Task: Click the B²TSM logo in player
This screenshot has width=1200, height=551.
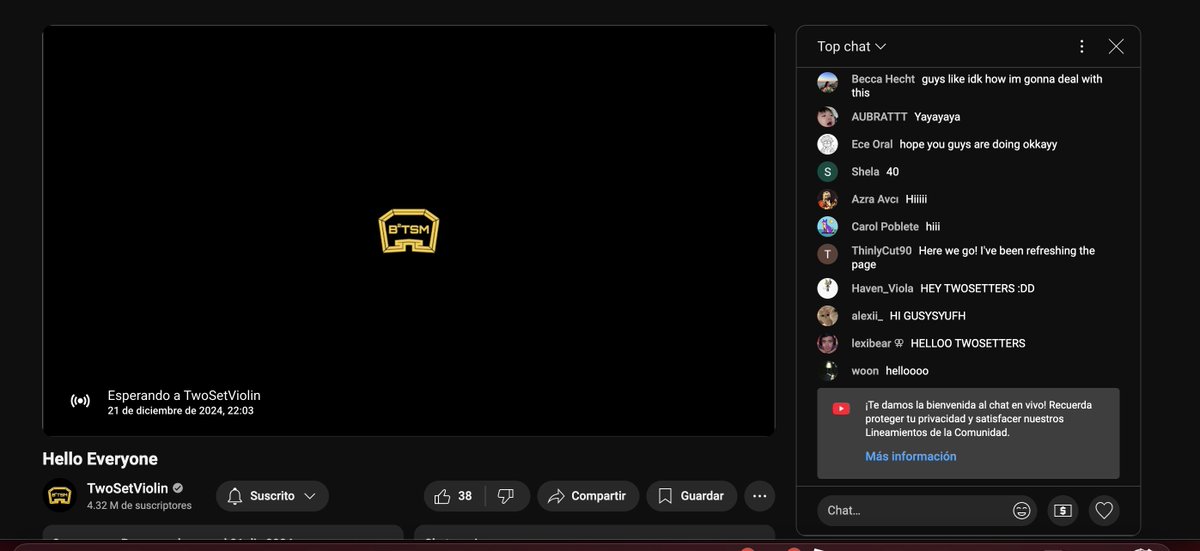Action: click(409, 230)
